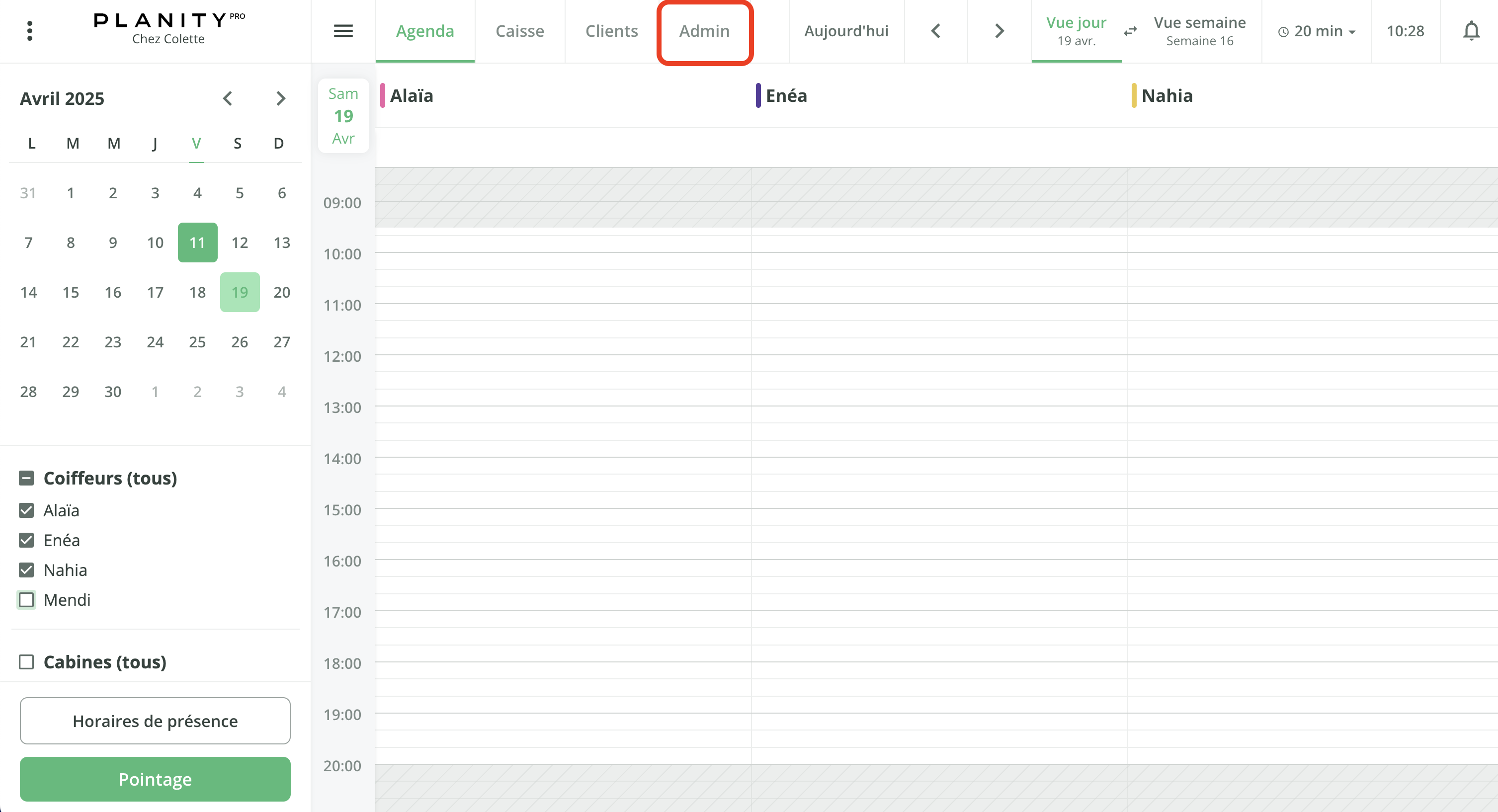Switch to the Caisse tab
Screen dimensions: 1498x812
(x=520, y=31)
